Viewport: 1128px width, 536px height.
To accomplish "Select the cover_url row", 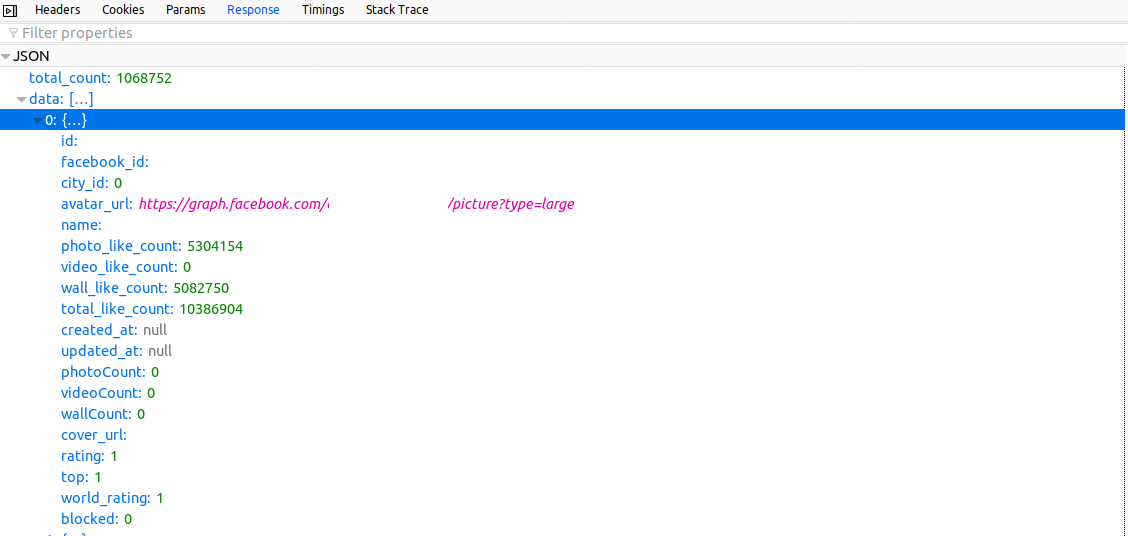I will (561, 435).
